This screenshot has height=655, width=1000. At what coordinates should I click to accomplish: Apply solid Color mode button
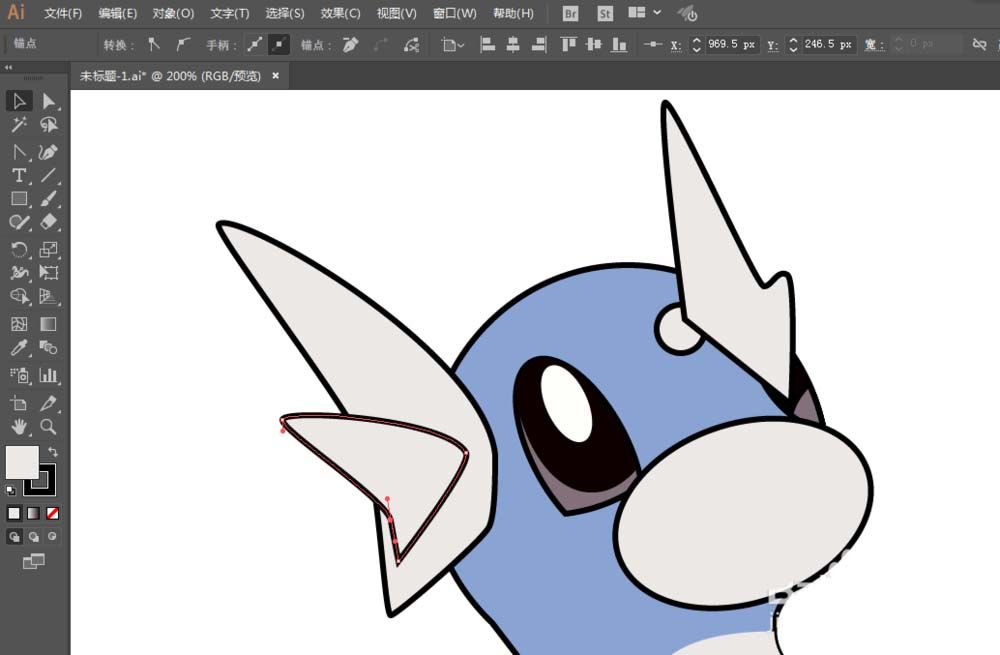tap(14, 513)
